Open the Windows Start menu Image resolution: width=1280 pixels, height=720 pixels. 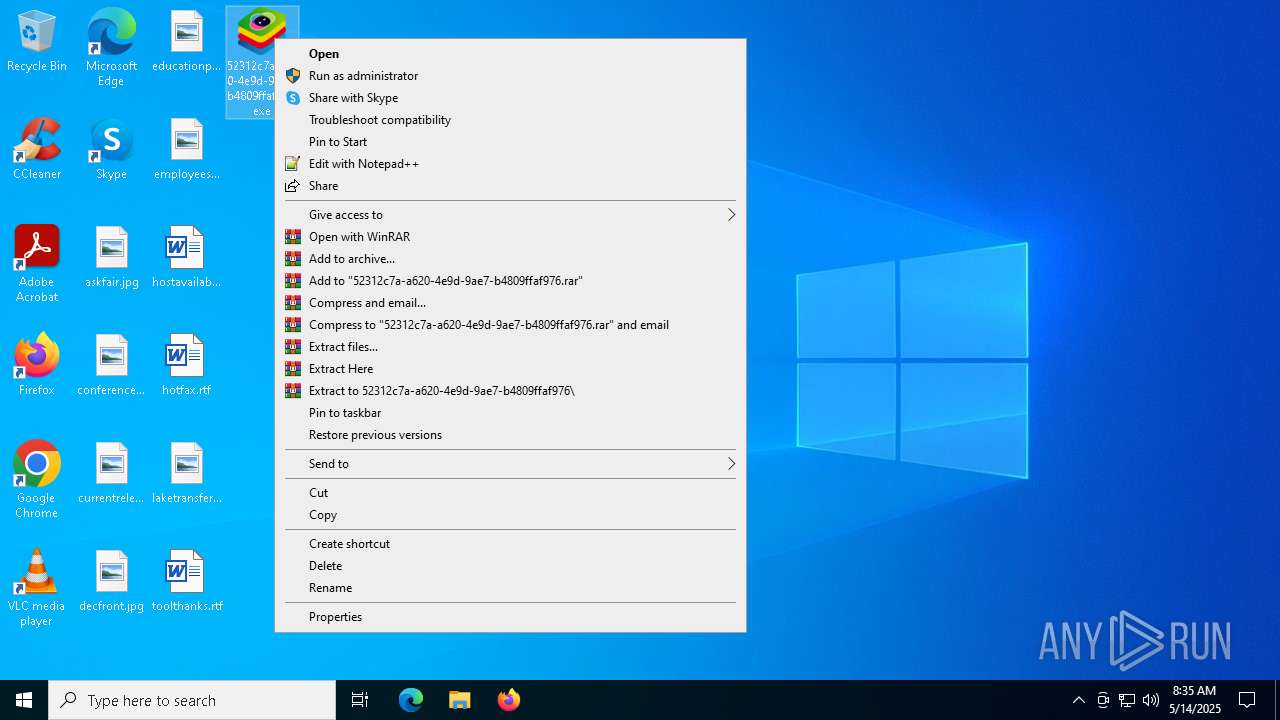tap(24, 700)
